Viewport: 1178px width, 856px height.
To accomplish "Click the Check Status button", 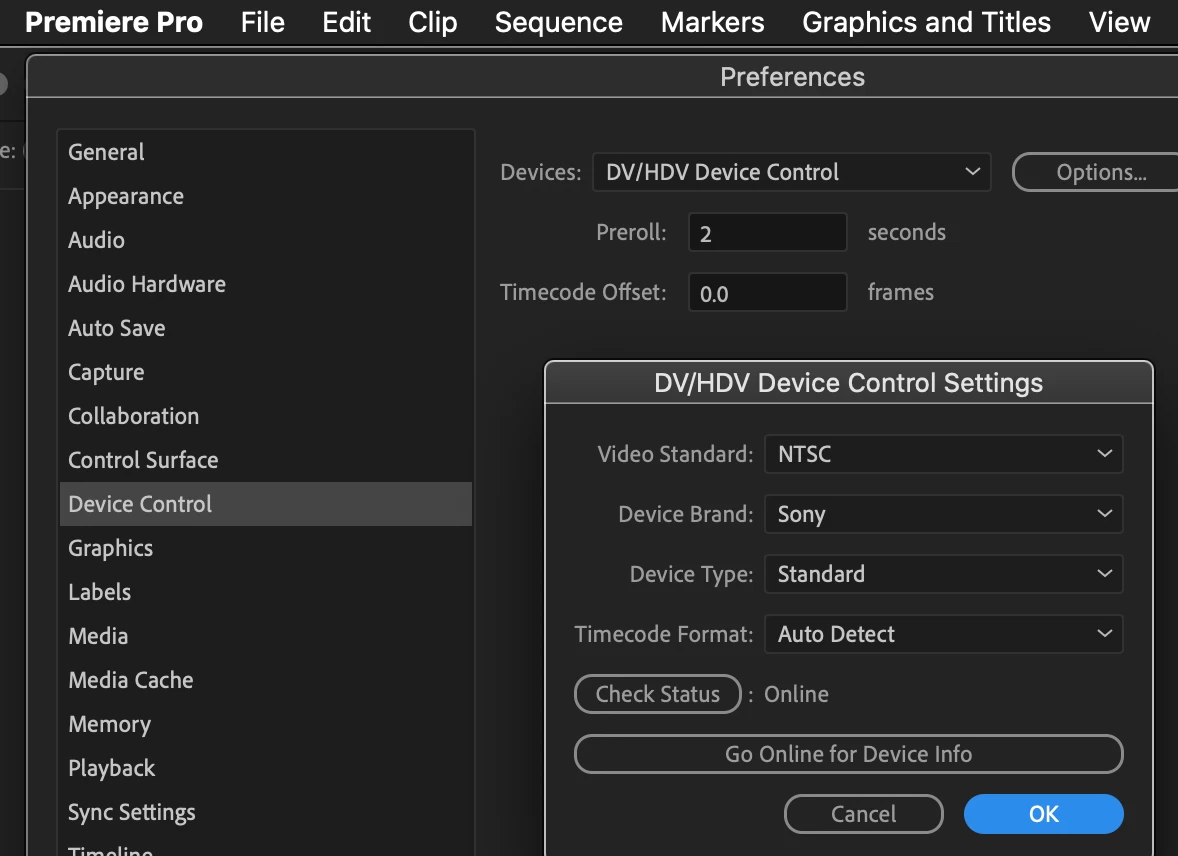I will [x=657, y=694].
